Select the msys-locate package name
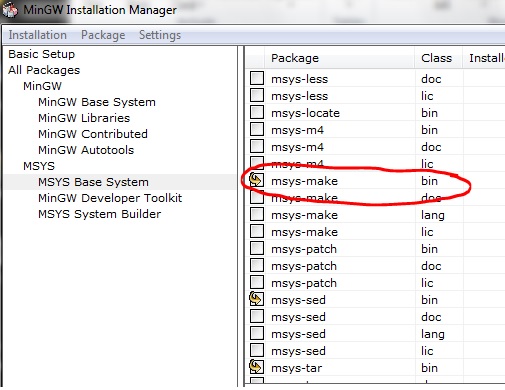This screenshot has width=505, height=390. tap(305, 113)
